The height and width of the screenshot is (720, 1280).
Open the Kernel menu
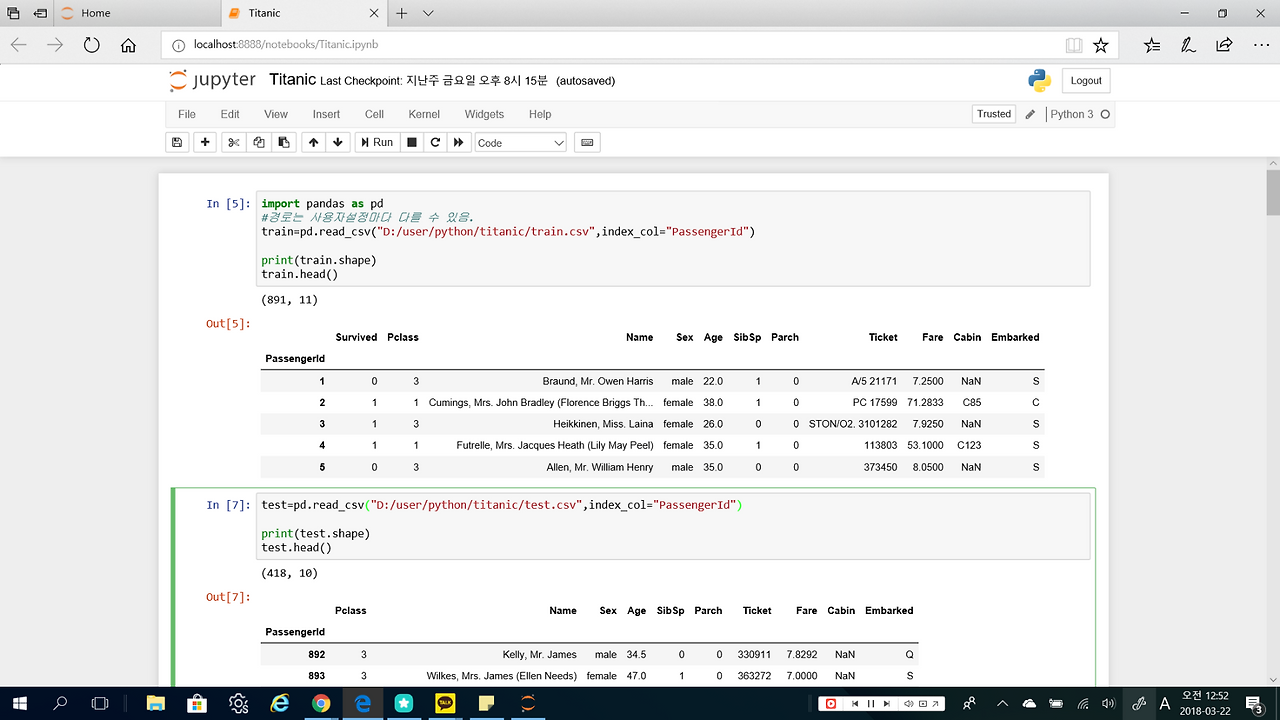(424, 114)
